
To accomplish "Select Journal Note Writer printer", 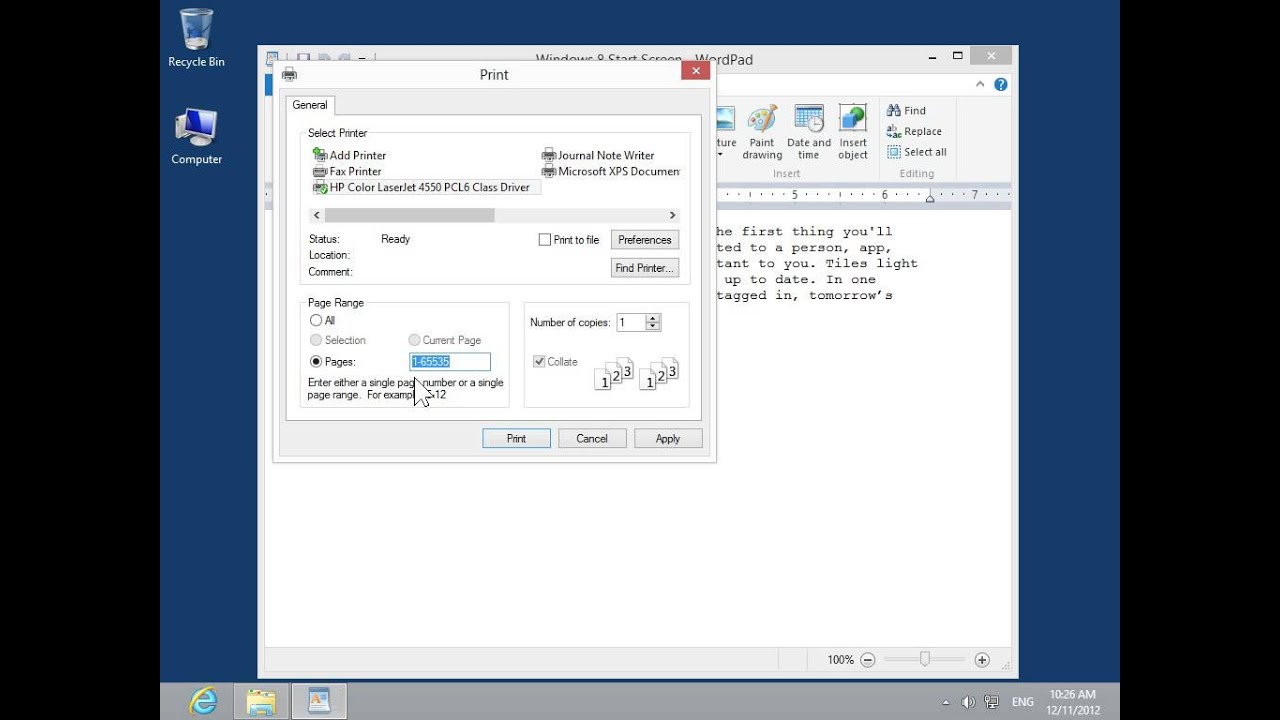I will pyautogui.click(x=598, y=155).
